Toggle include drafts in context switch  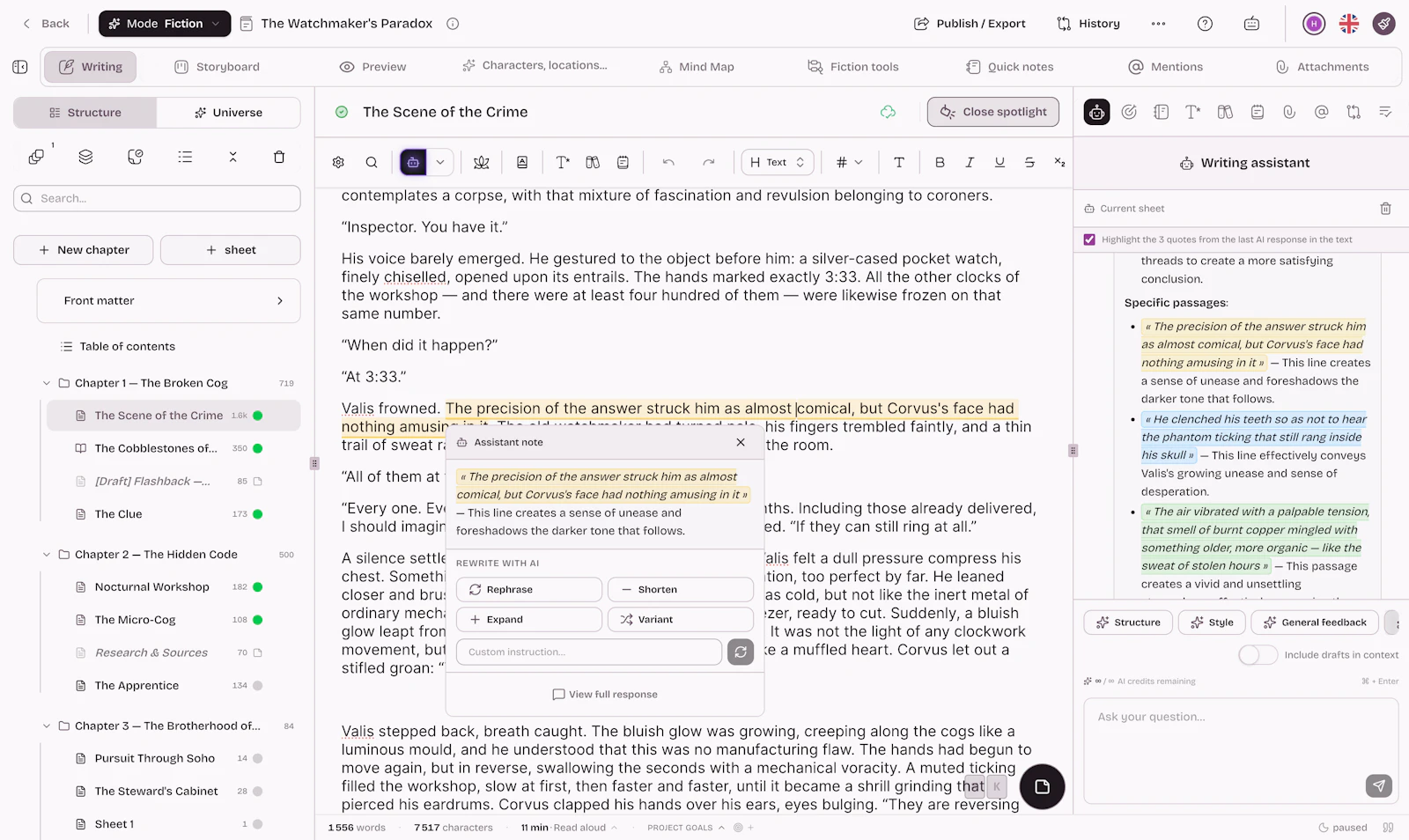(1258, 654)
